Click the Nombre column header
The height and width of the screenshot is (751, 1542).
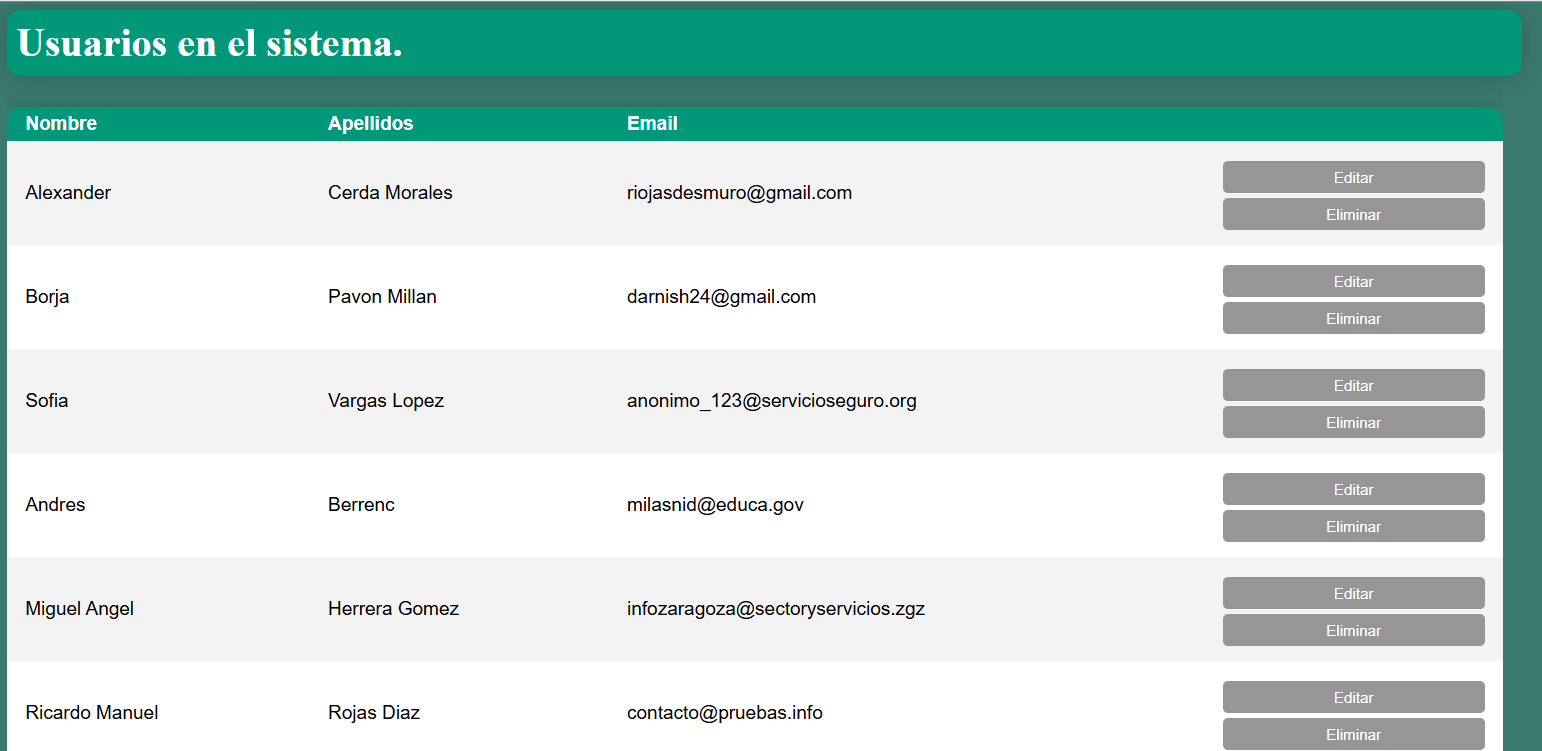[61, 123]
